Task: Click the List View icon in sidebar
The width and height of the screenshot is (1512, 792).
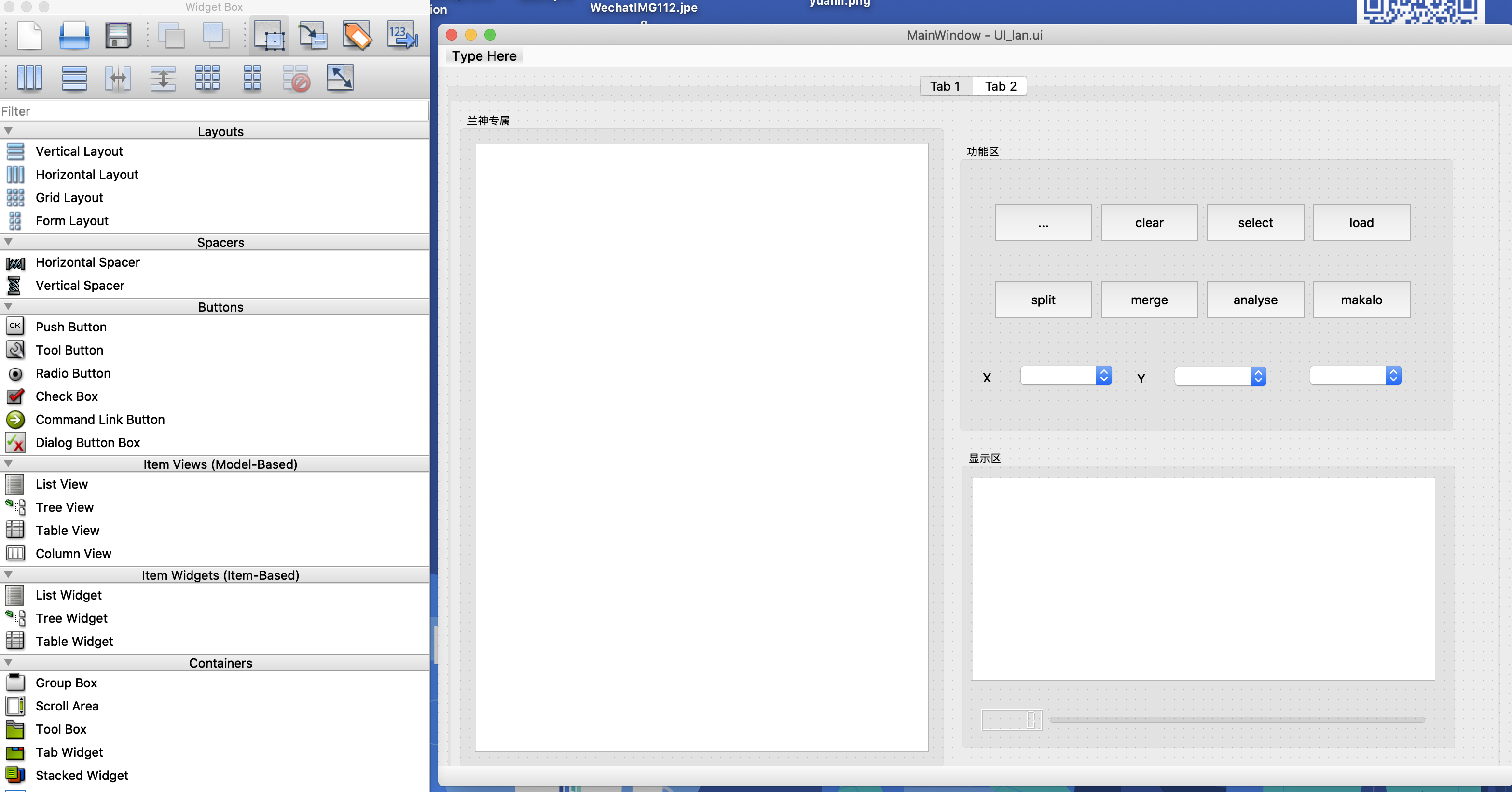Action: click(16, 484)
